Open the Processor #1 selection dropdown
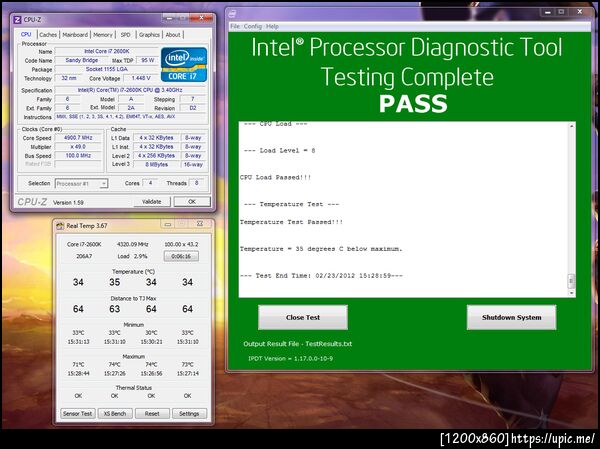The height and width of the screenshot is (449, 600). point(82,184)
